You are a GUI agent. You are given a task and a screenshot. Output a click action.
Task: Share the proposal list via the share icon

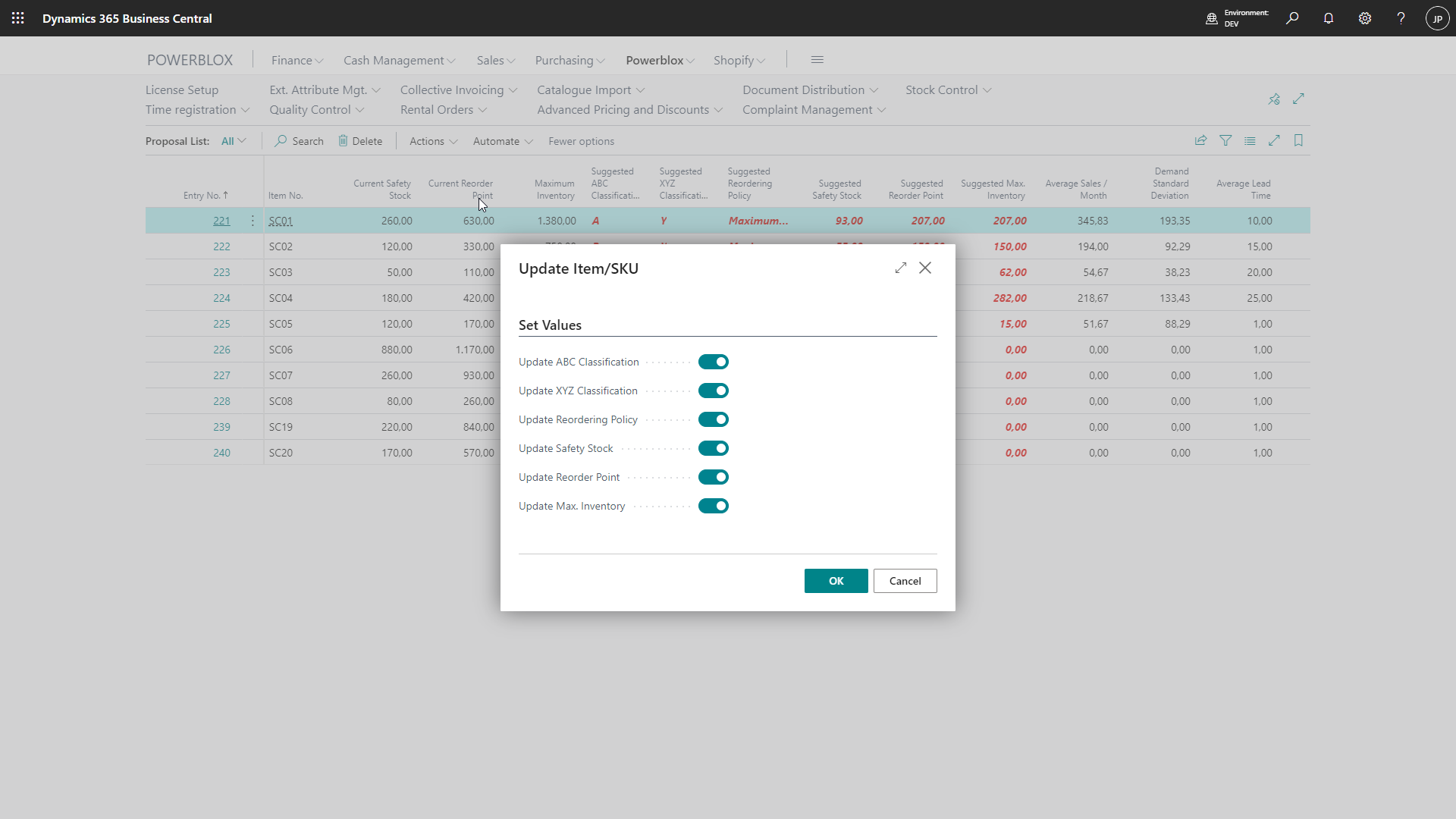pyautogui.click(x=1200, y=140)
